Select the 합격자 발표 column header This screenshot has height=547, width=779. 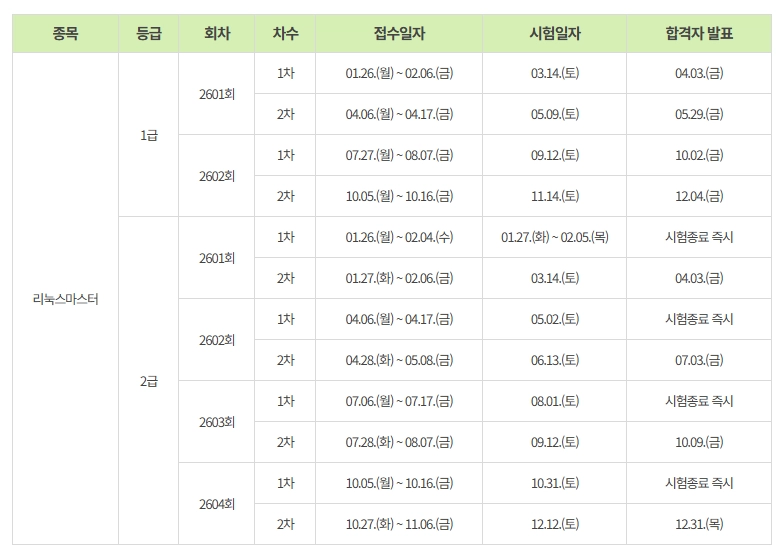click(699, 33)
